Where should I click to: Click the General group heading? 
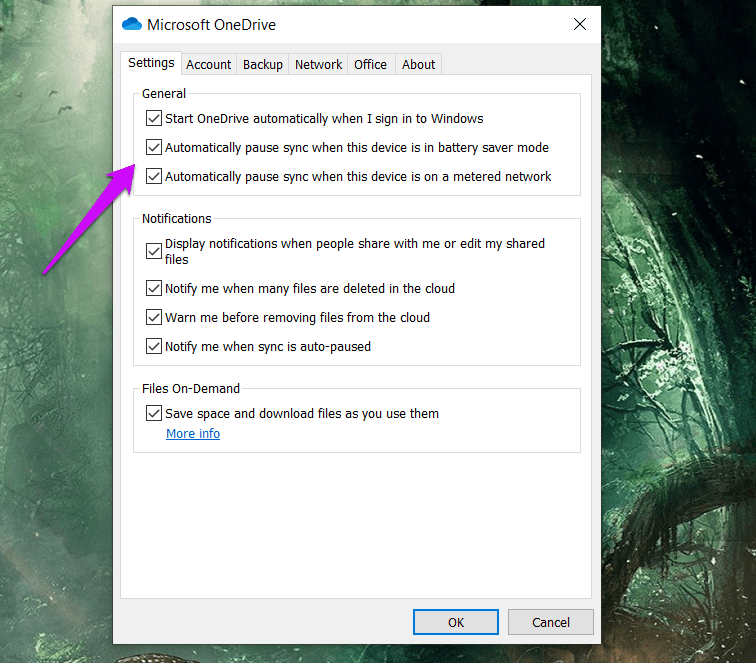pyautogui.click(x=164, y=94)
